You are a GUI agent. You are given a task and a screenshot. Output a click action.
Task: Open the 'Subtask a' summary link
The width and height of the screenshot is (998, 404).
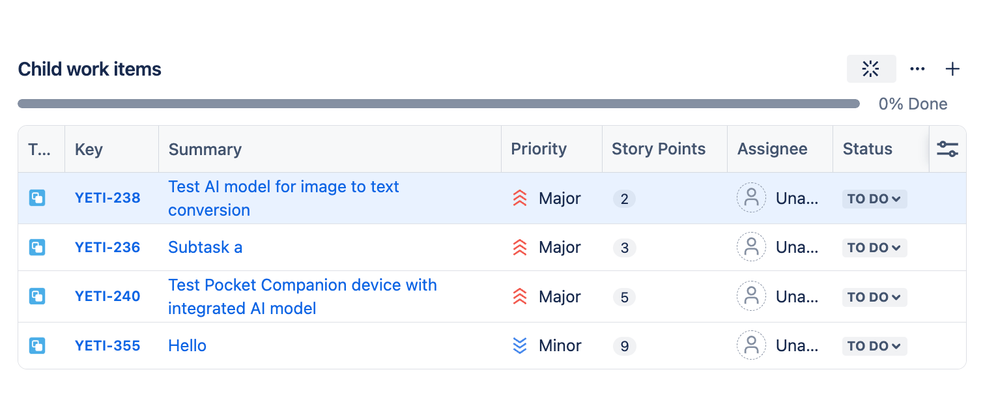coord(205,247)
